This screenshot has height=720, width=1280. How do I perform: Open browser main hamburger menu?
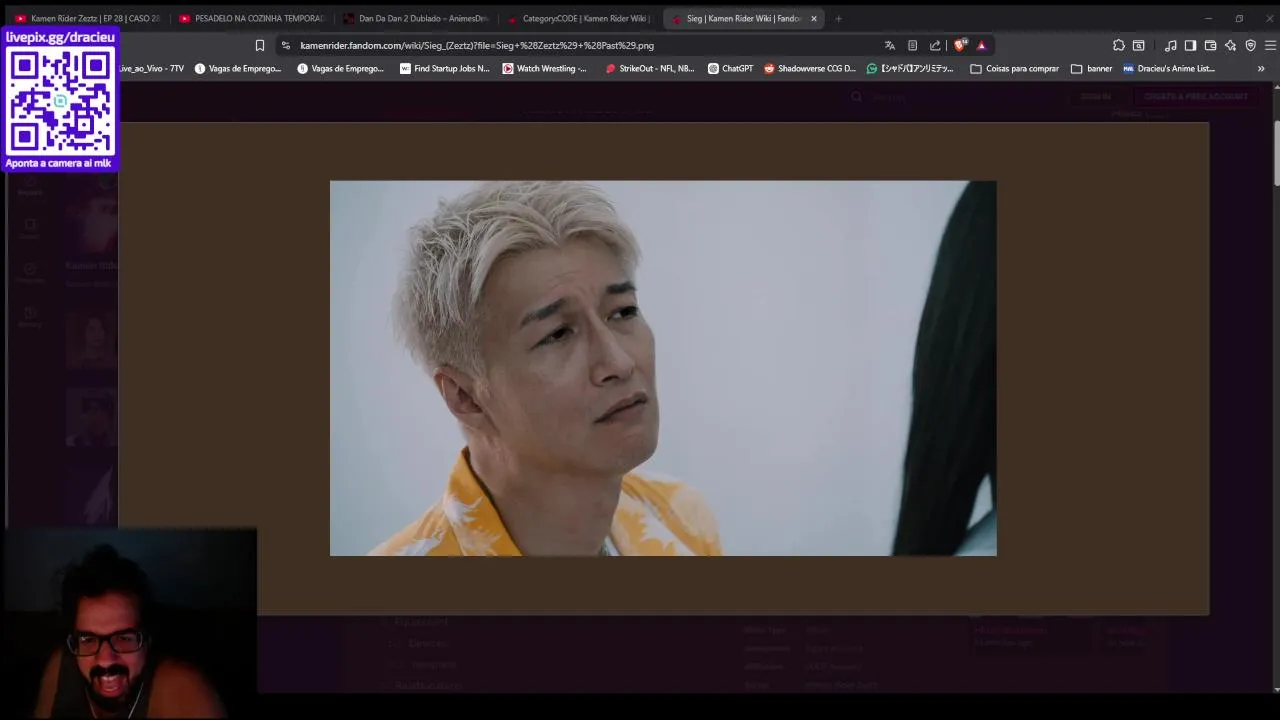point(1270,45)
